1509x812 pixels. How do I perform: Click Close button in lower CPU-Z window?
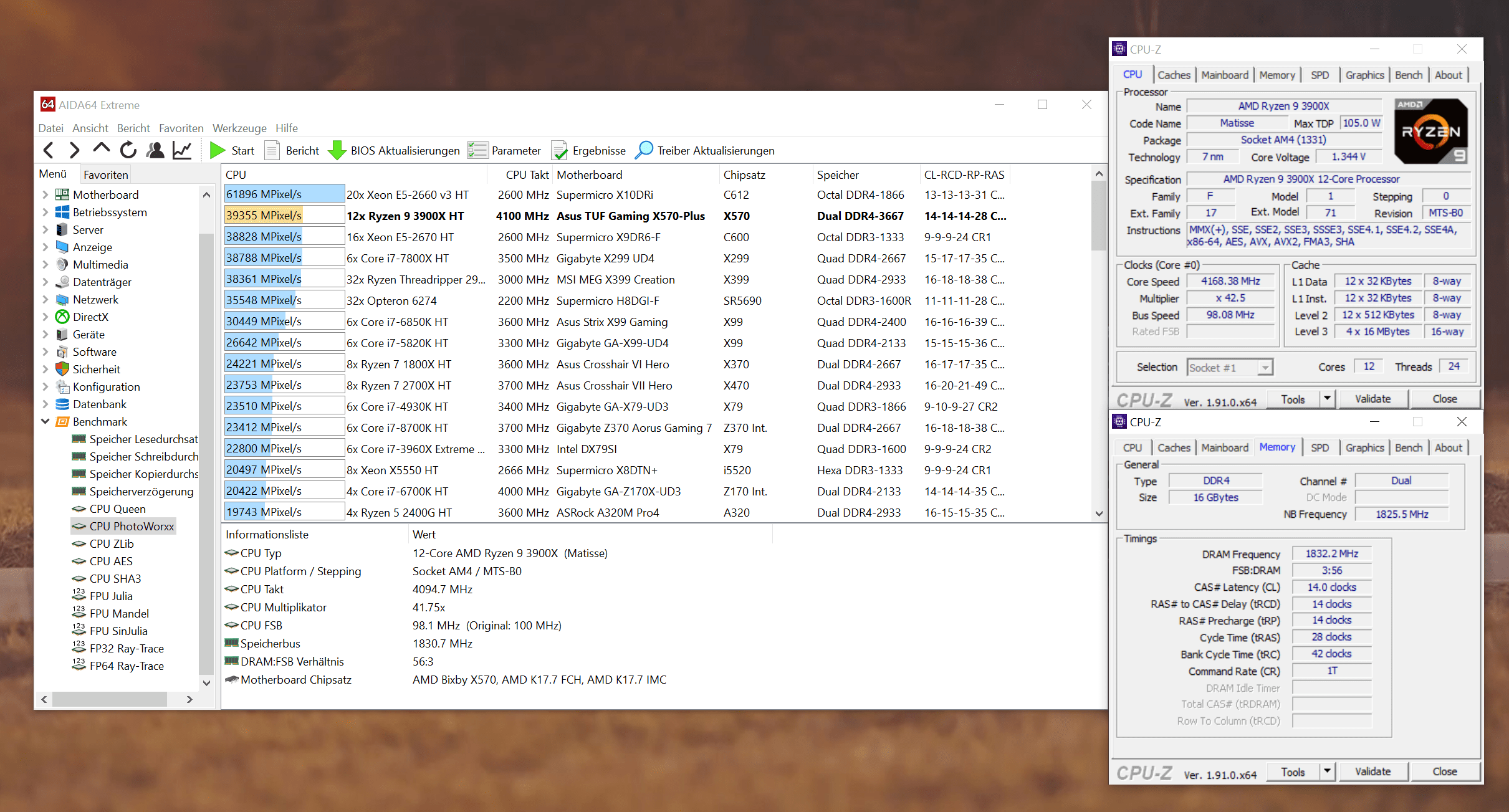coord(1444,771)
